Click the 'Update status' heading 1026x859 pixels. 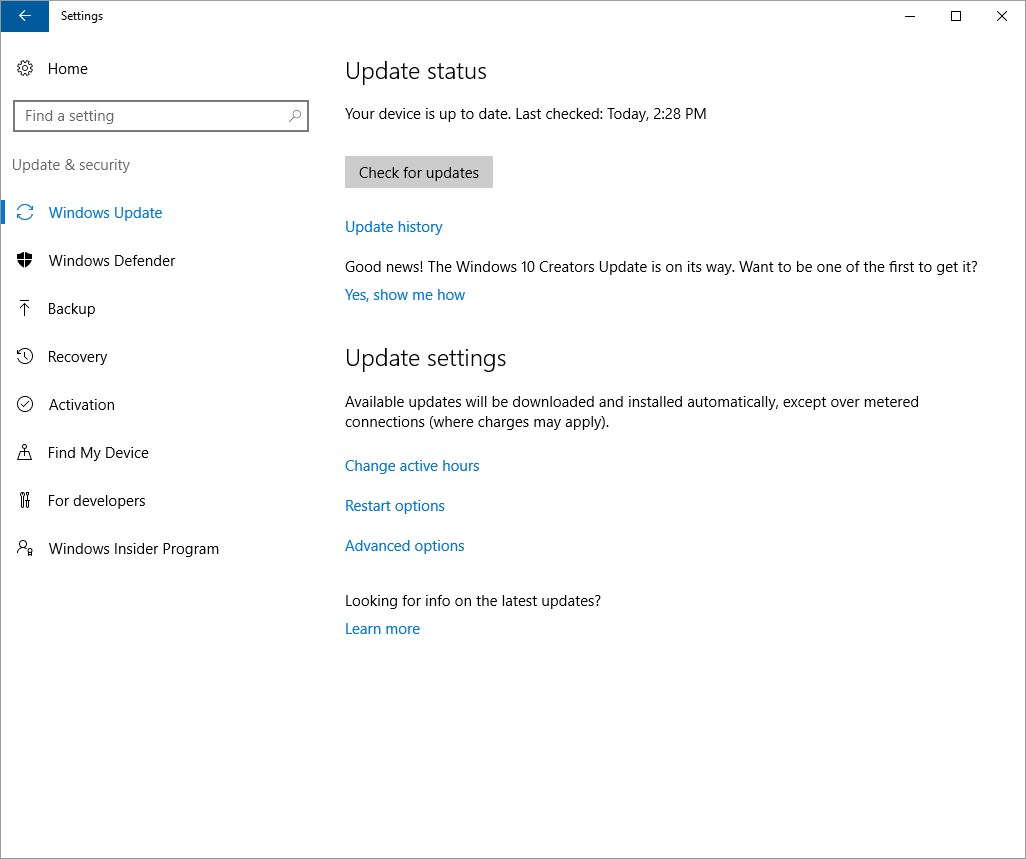(x=416, y=71)
